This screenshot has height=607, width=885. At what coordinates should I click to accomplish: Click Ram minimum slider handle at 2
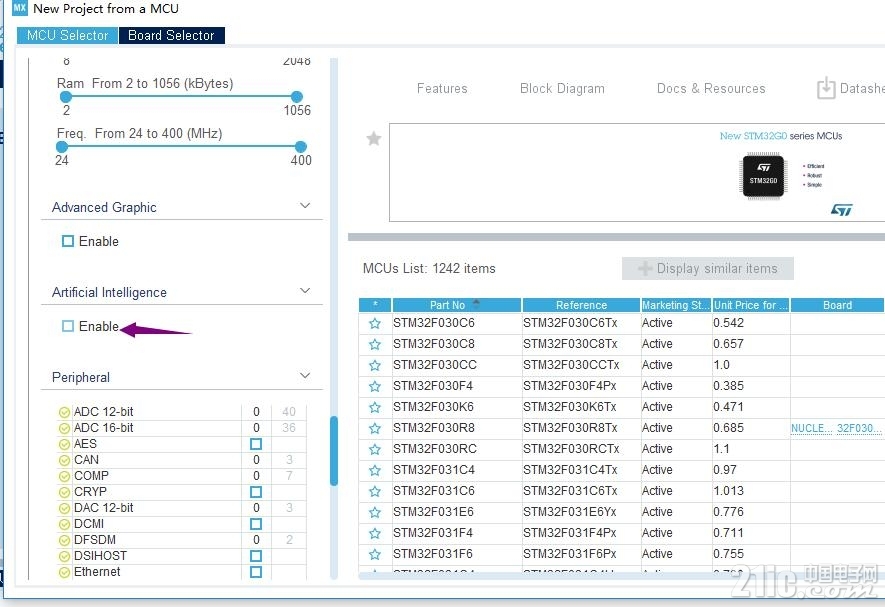point(66,97)
